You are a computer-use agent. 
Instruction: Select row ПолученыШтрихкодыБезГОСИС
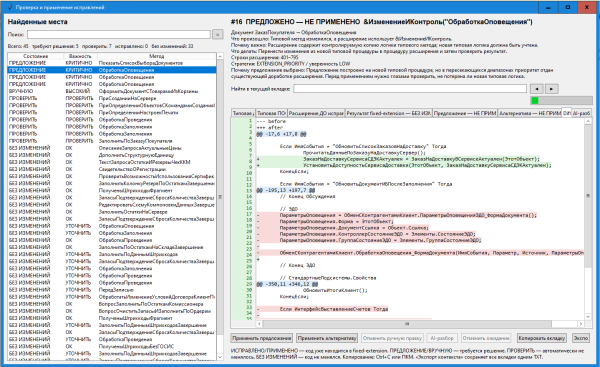point(112,346)
